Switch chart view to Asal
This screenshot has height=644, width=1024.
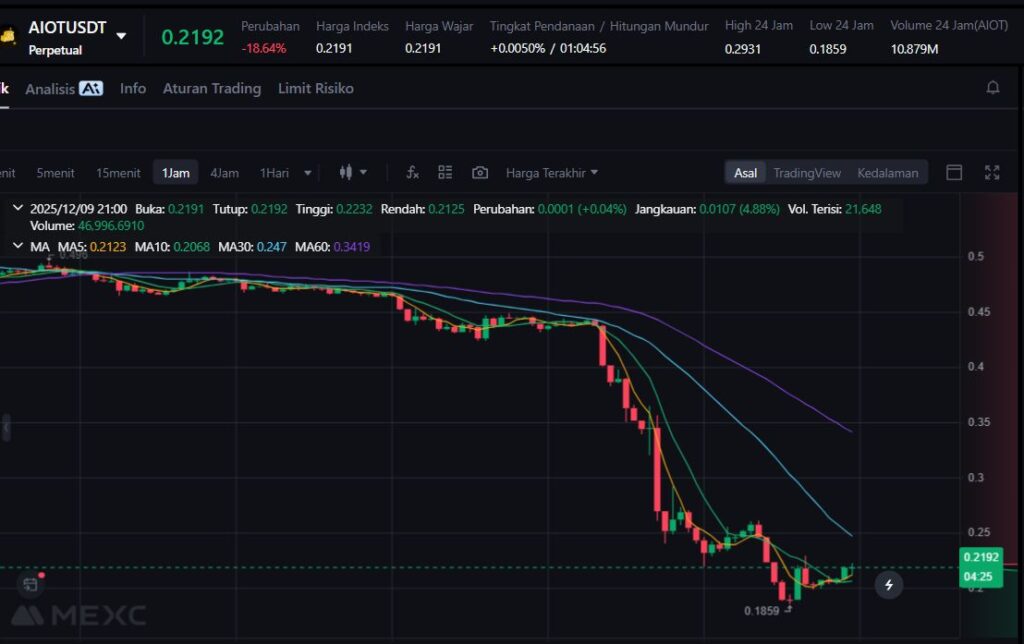(746, 173)
